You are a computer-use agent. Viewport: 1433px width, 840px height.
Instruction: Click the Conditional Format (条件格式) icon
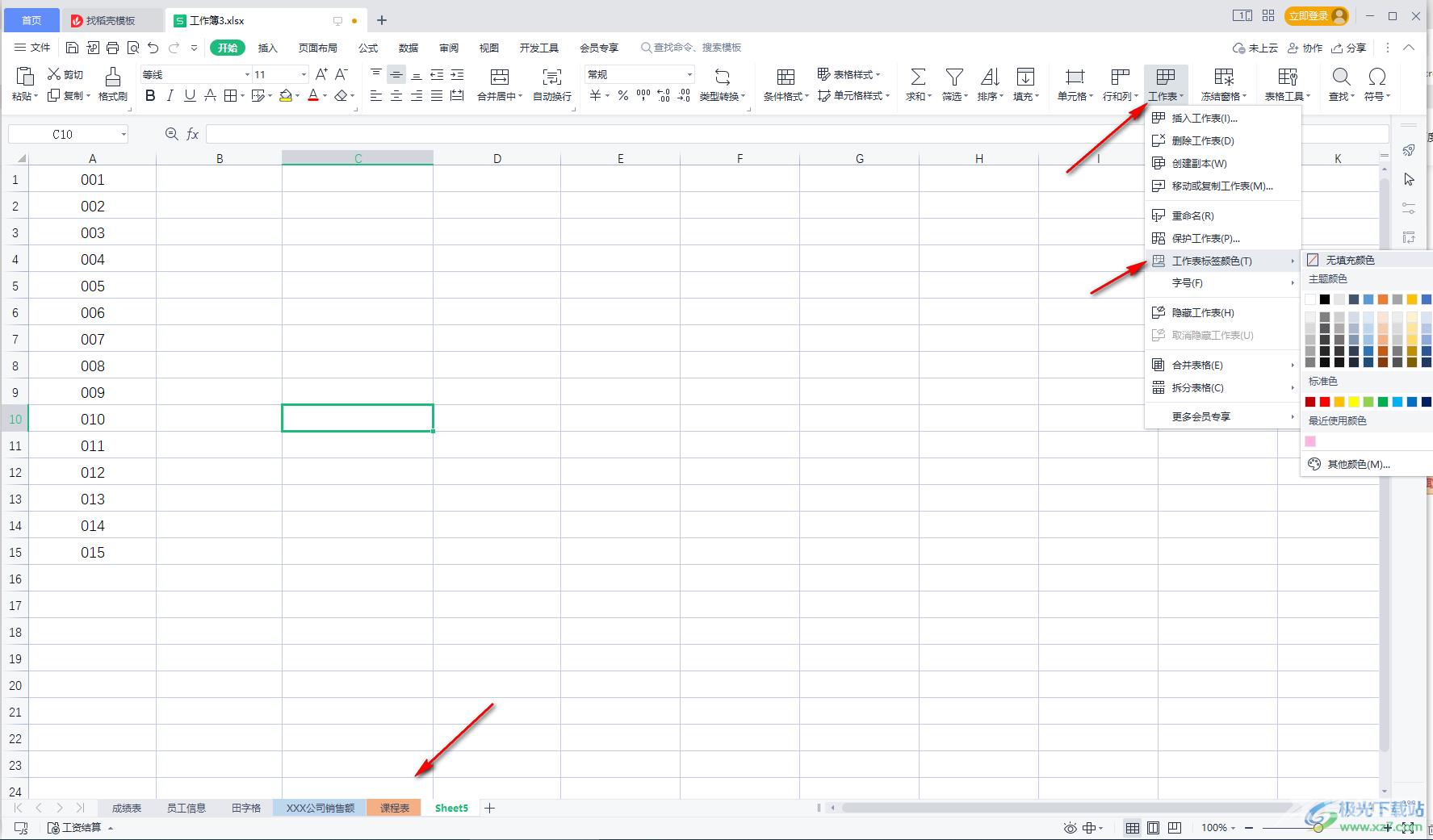[786, 77]
